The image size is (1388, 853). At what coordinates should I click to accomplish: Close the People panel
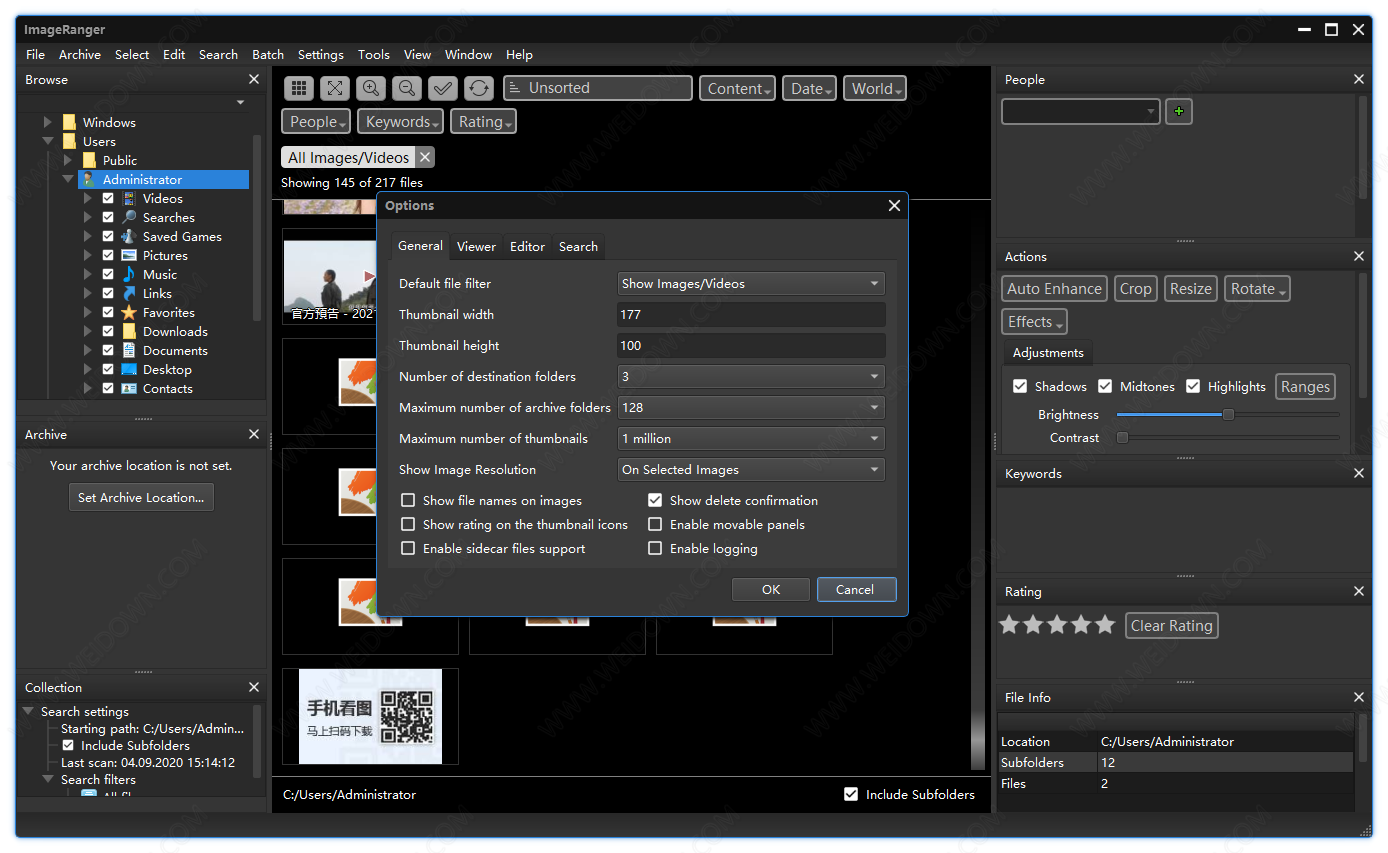pyautogui.click(x=1358, y=79)
